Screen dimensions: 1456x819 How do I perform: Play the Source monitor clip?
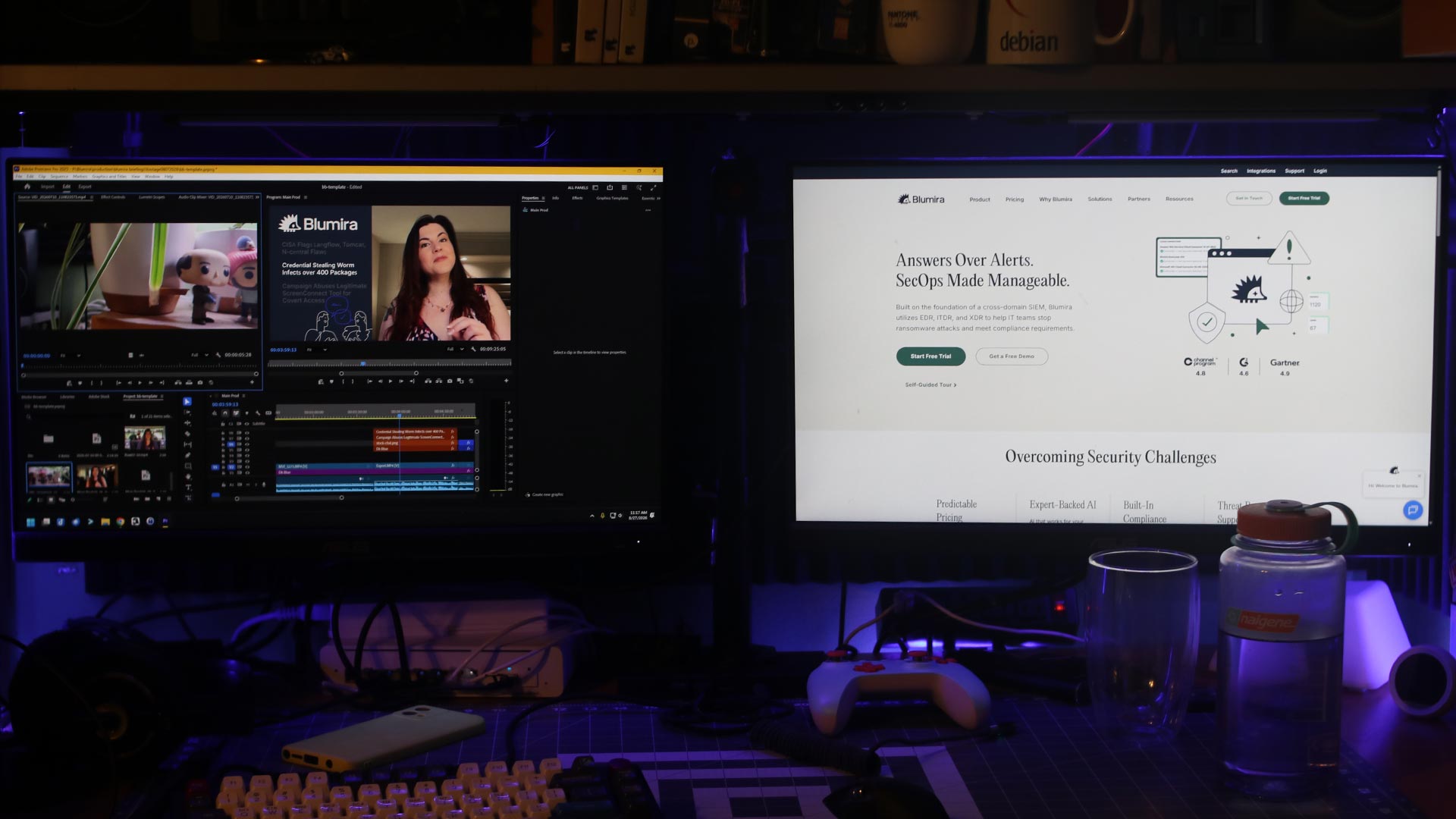(140, 383)
